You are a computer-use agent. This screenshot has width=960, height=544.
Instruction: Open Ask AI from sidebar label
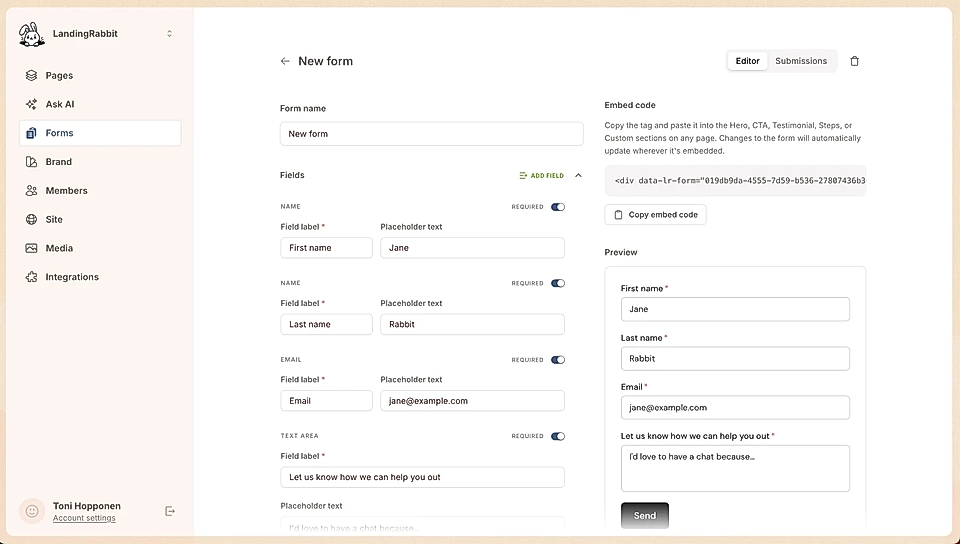[60, 104]
